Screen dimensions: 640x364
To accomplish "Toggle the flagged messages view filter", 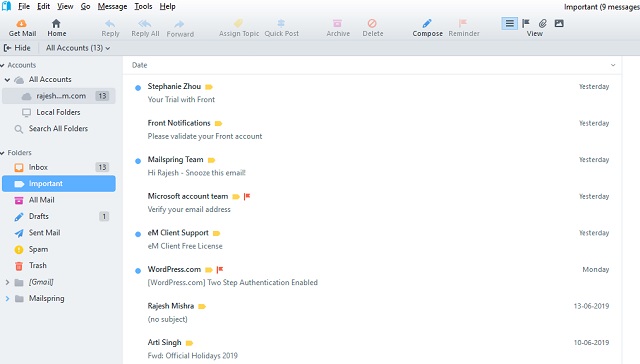I will 526,23.
